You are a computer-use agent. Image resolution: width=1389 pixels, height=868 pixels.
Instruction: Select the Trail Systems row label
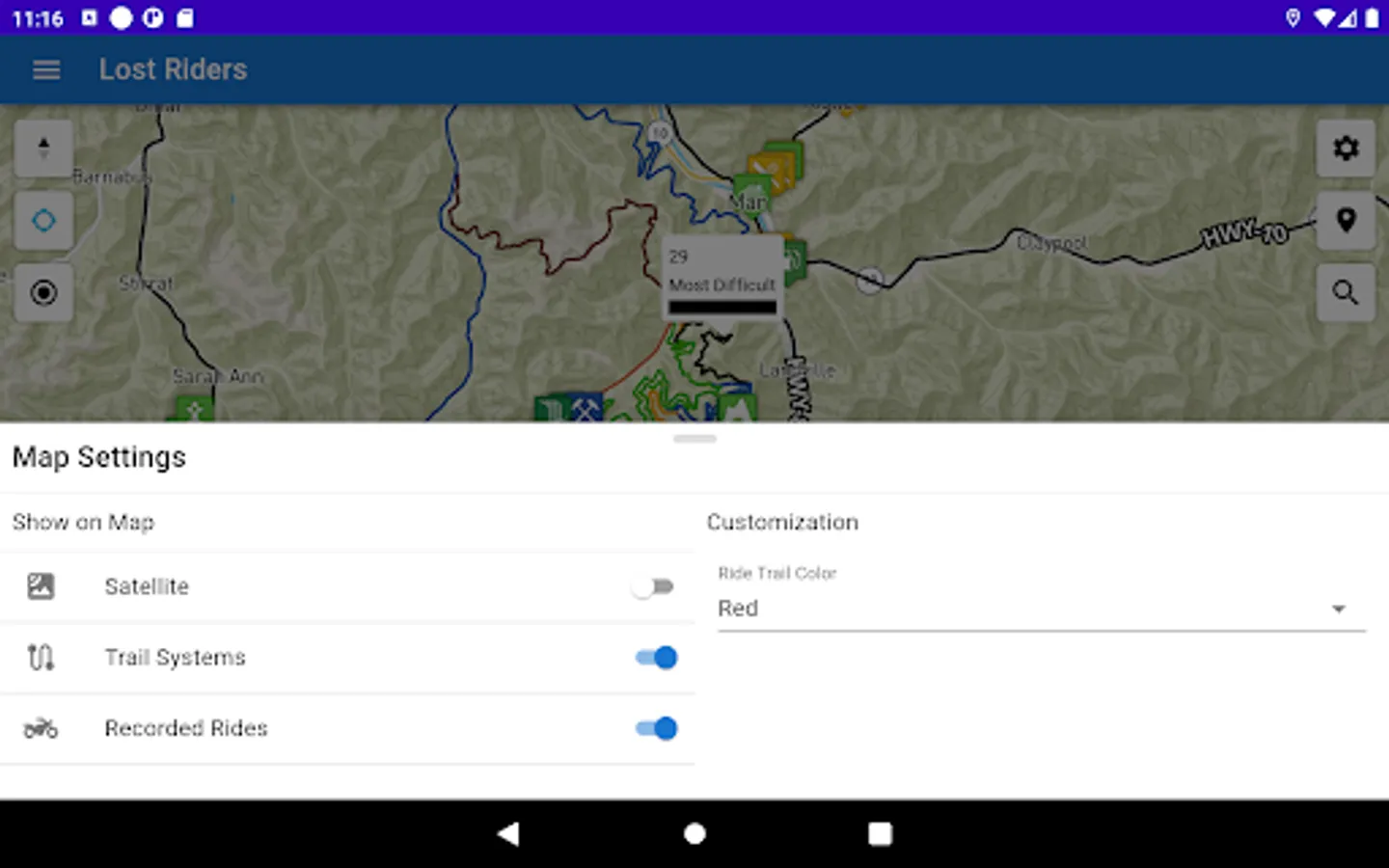point(175,658)
